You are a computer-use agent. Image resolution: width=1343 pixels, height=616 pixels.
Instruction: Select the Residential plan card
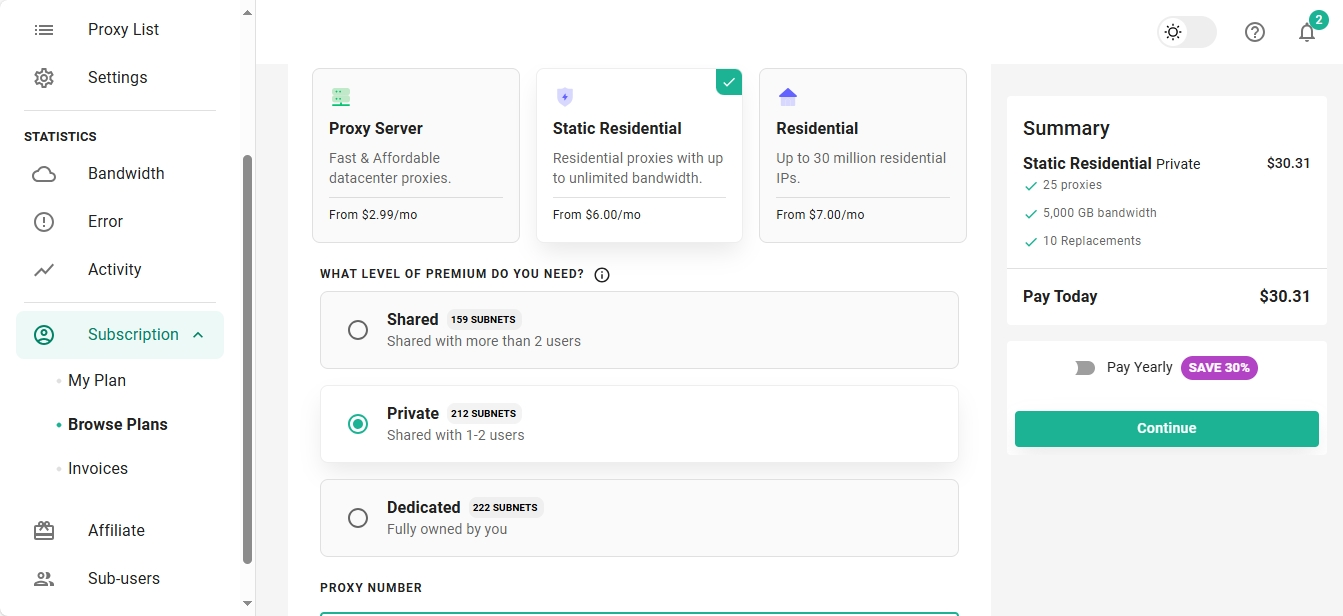click(863, 155)
